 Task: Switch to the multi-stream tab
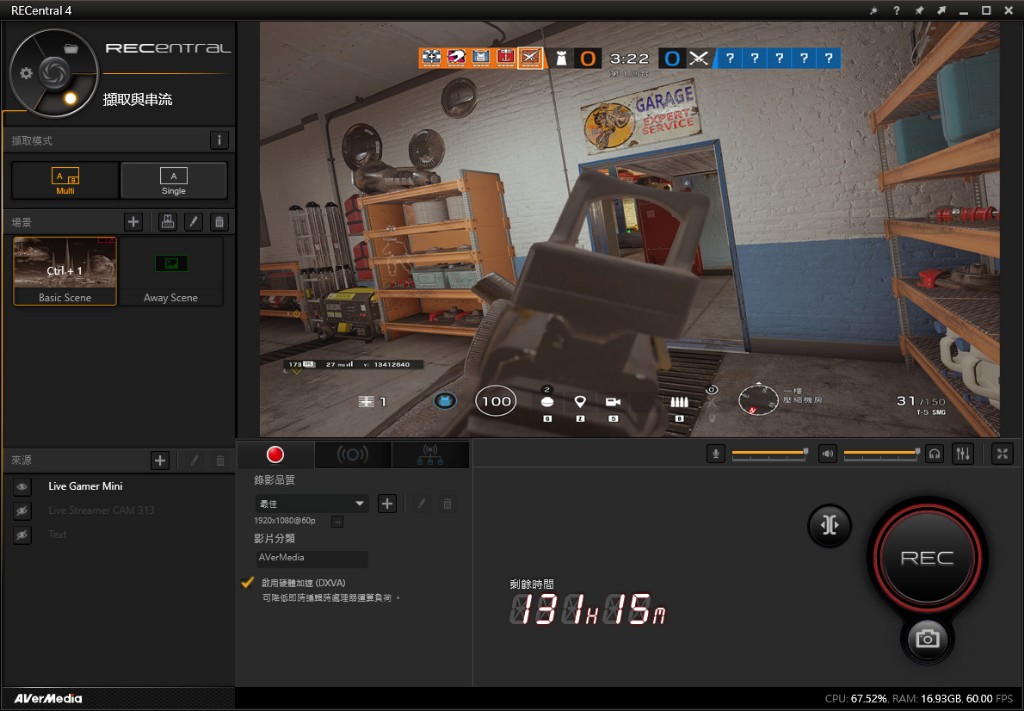tap(430, 454)
